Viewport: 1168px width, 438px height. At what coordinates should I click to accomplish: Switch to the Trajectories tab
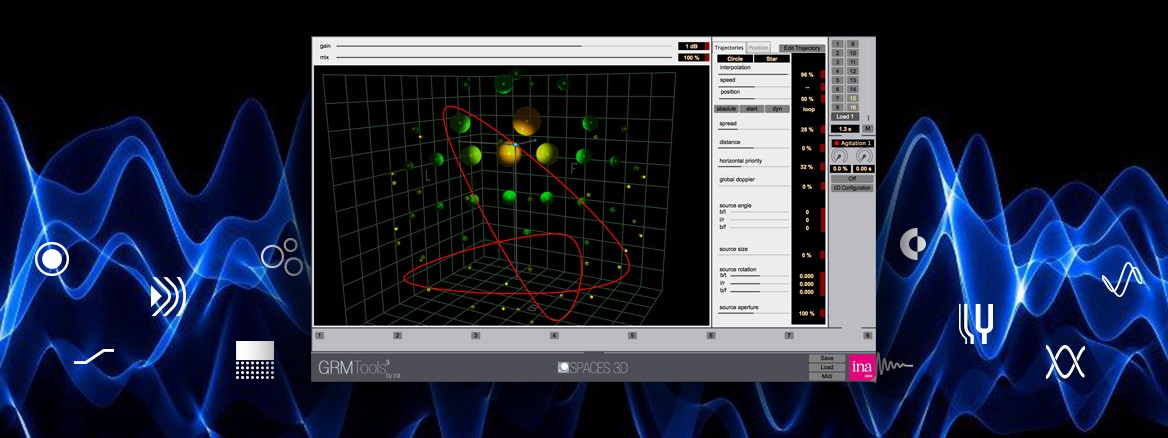[x=729, y=48]
